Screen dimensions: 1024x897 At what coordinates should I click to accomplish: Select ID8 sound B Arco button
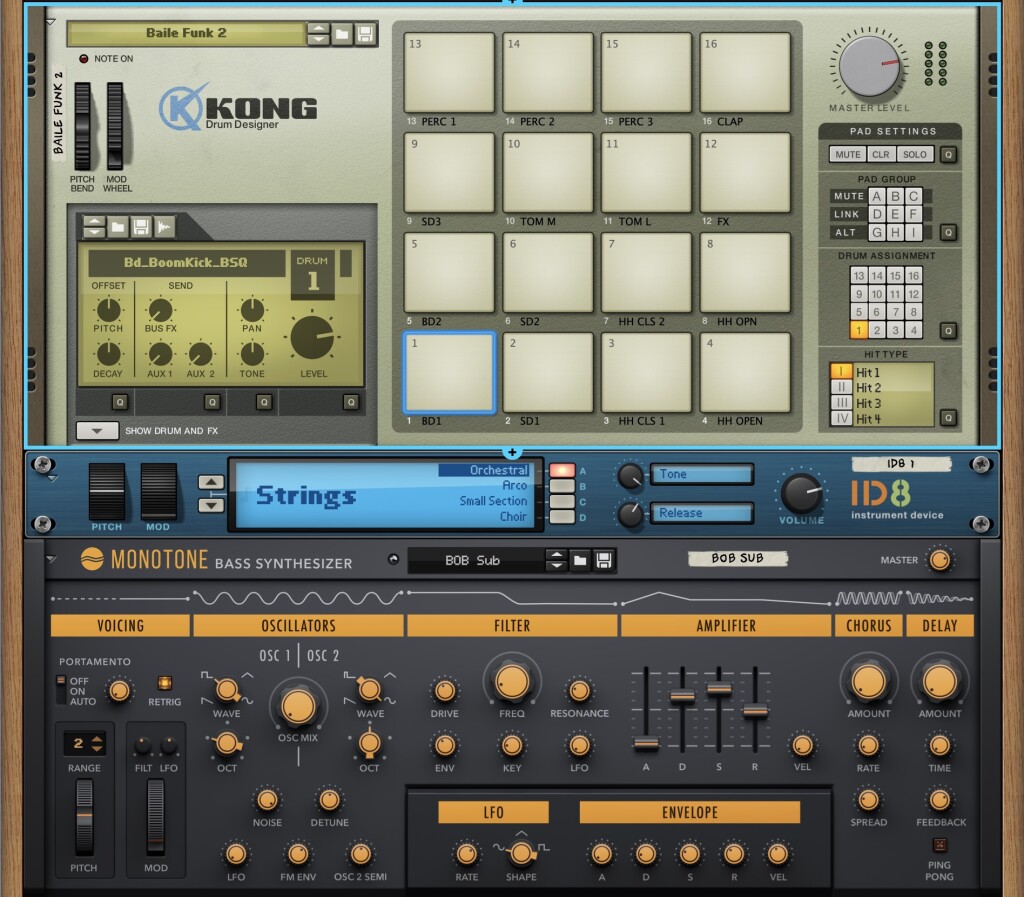click(x=562, y=486)
